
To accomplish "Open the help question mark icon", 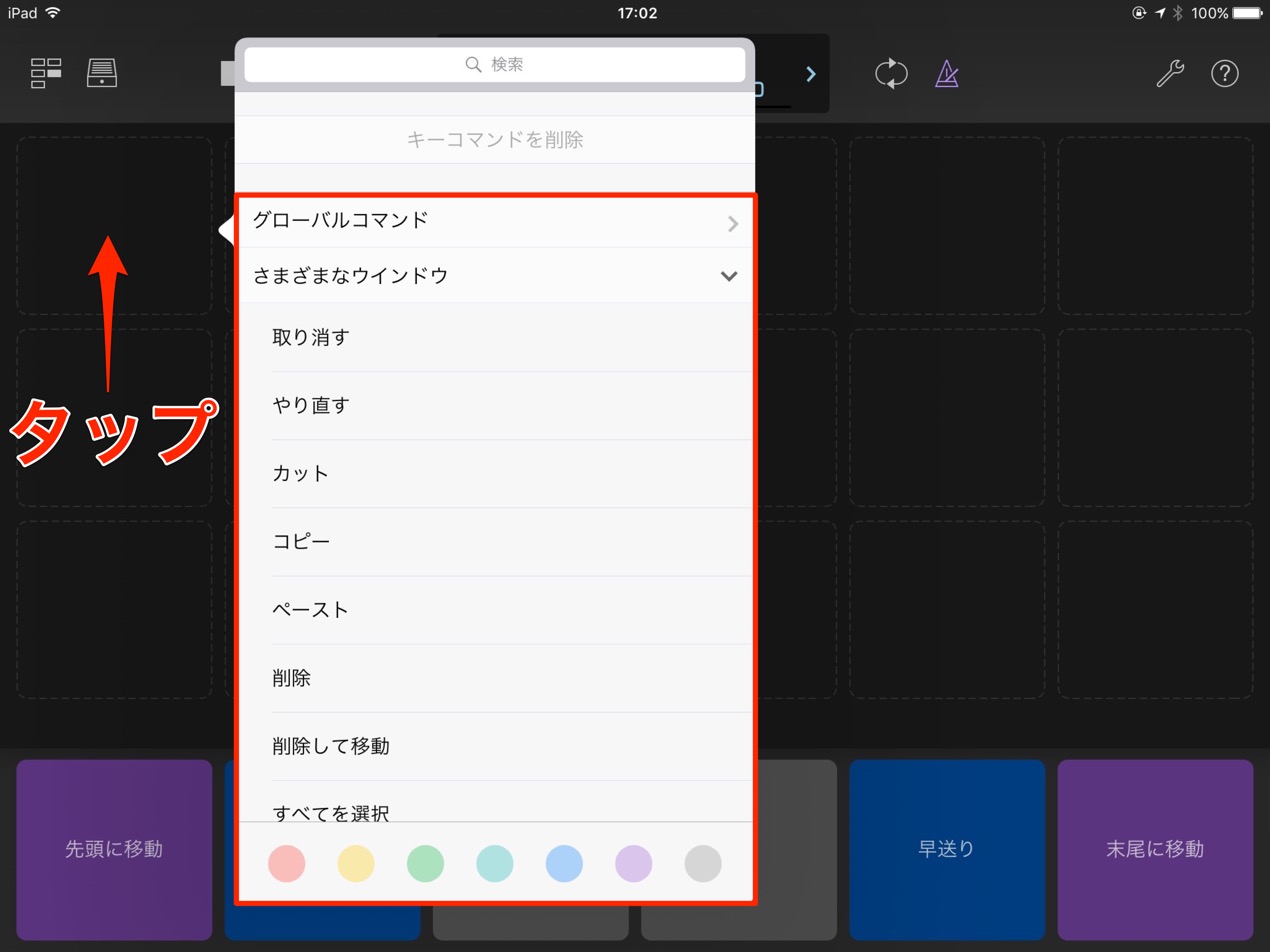I will coord(1225,73).
